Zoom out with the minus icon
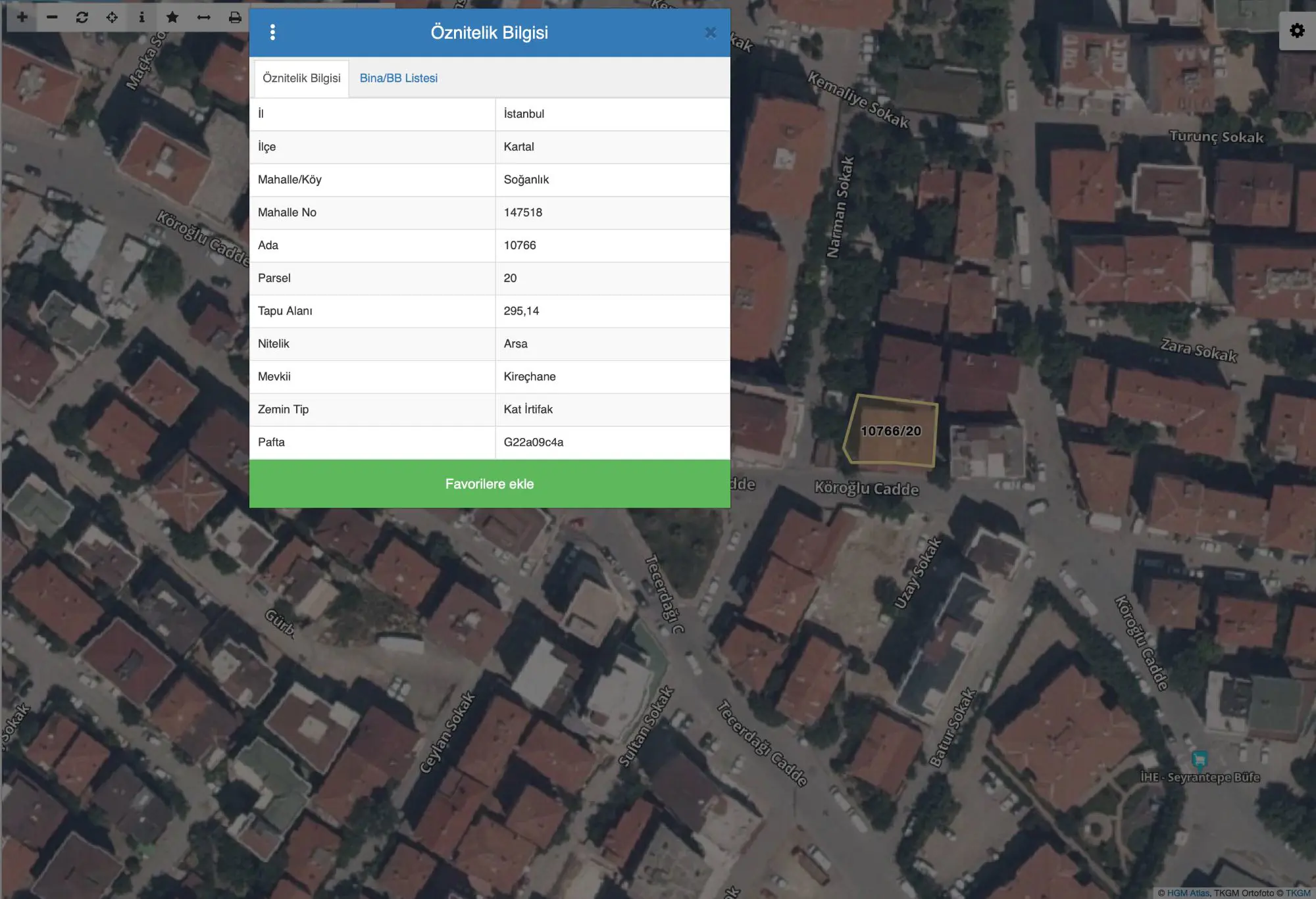 52,17
